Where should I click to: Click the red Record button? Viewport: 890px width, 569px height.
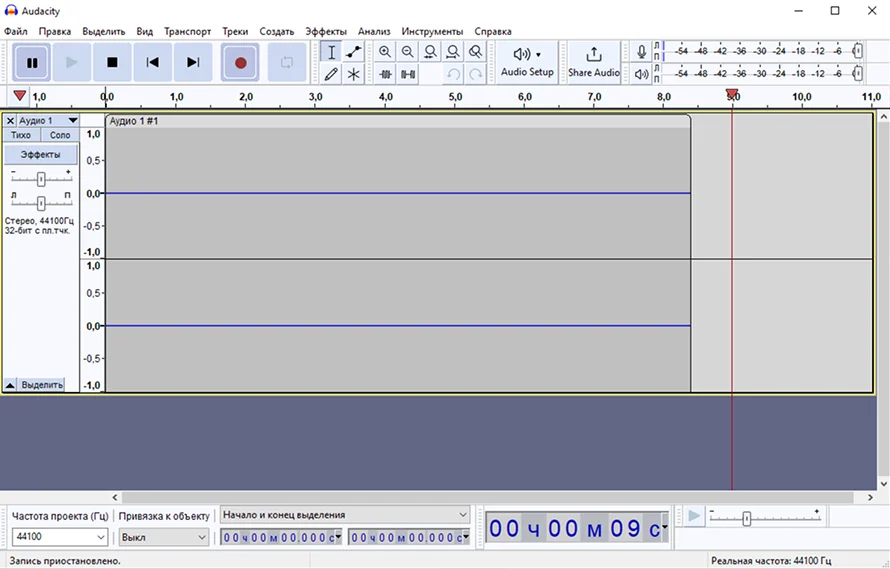(240, 62)
